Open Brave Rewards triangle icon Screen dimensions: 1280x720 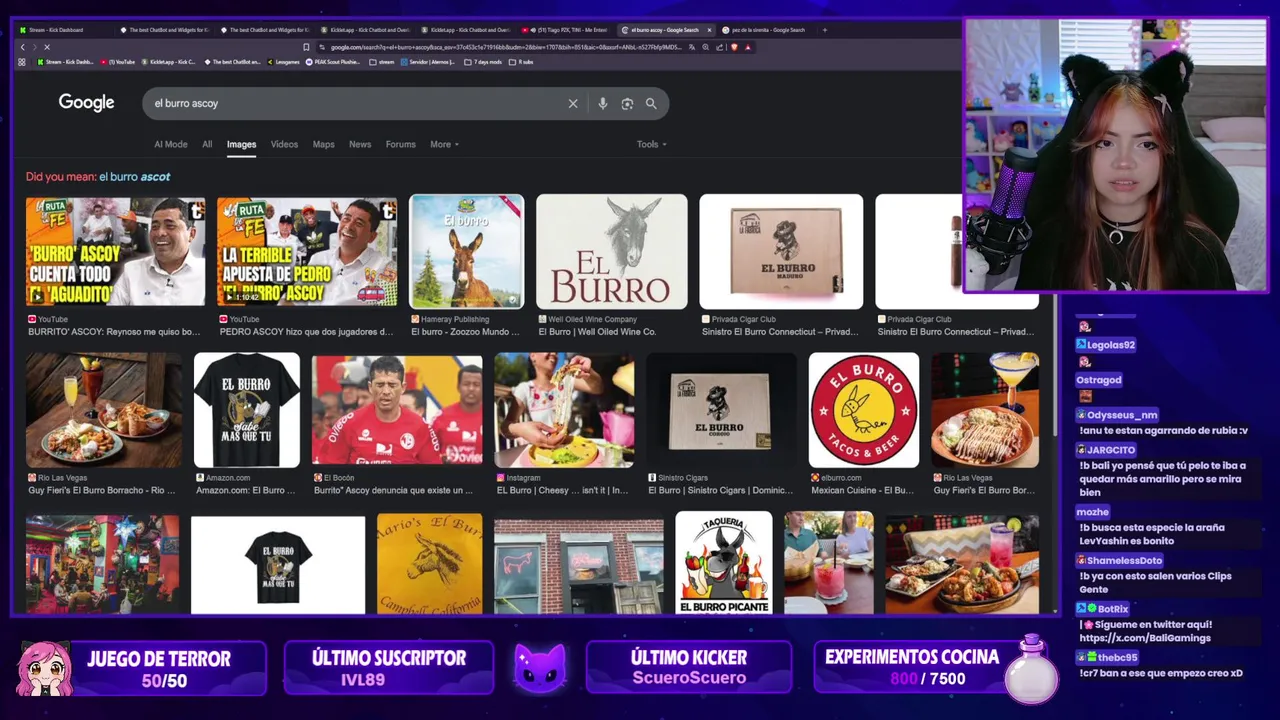tap(747, 47)
